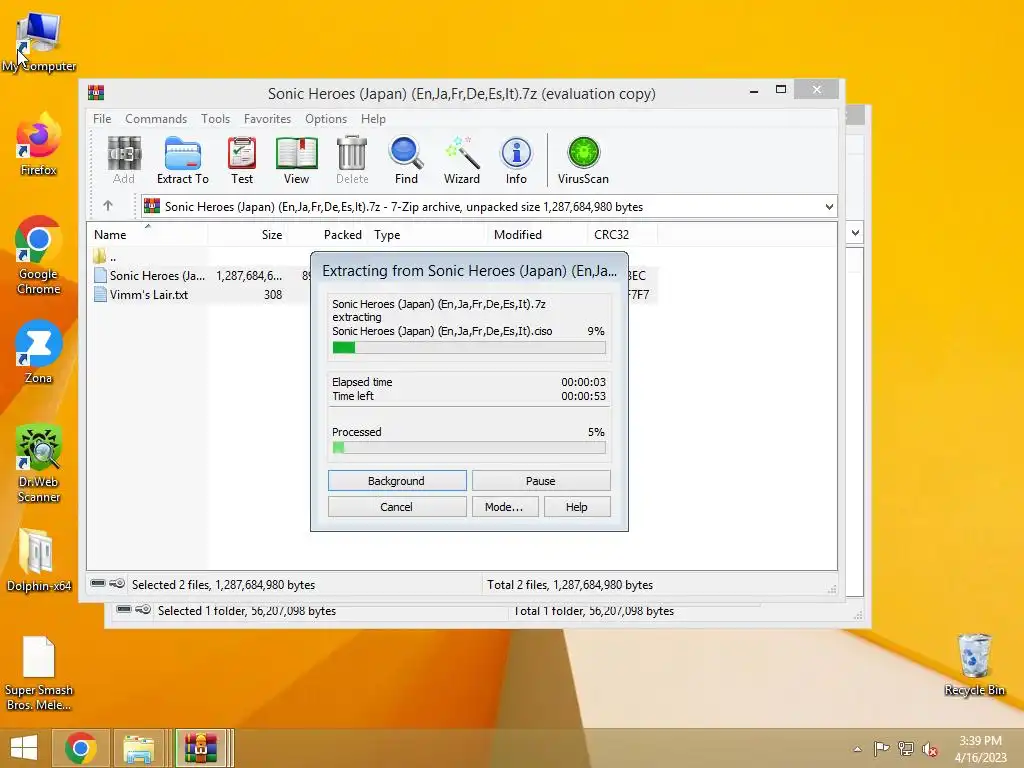This screenshot has width=1024, height=768.
Task: Expand the archive path dropdown
Action: click(x=829, y=206)
